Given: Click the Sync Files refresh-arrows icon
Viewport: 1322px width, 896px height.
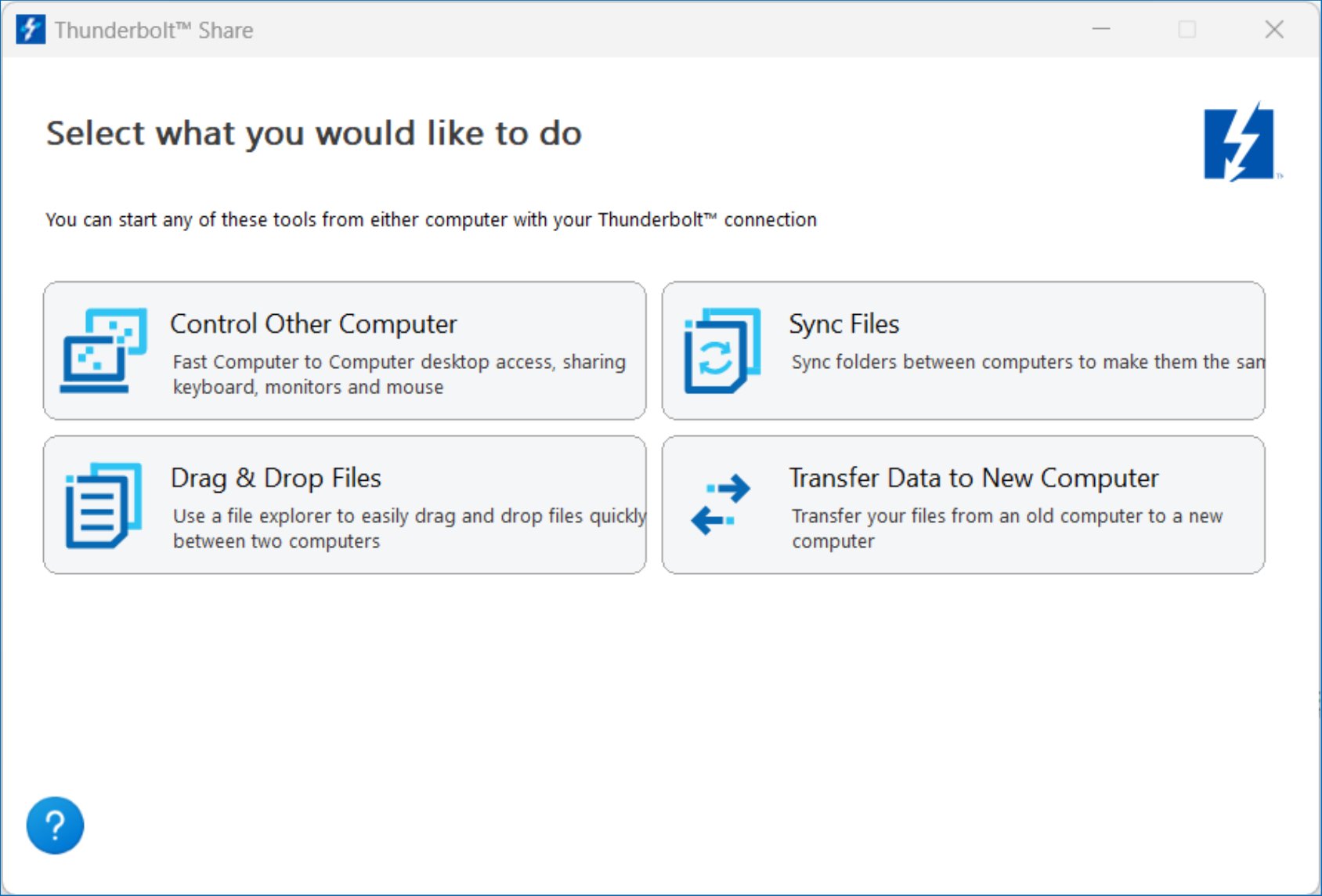Looking at the screenshot, I should coord(721,350).
